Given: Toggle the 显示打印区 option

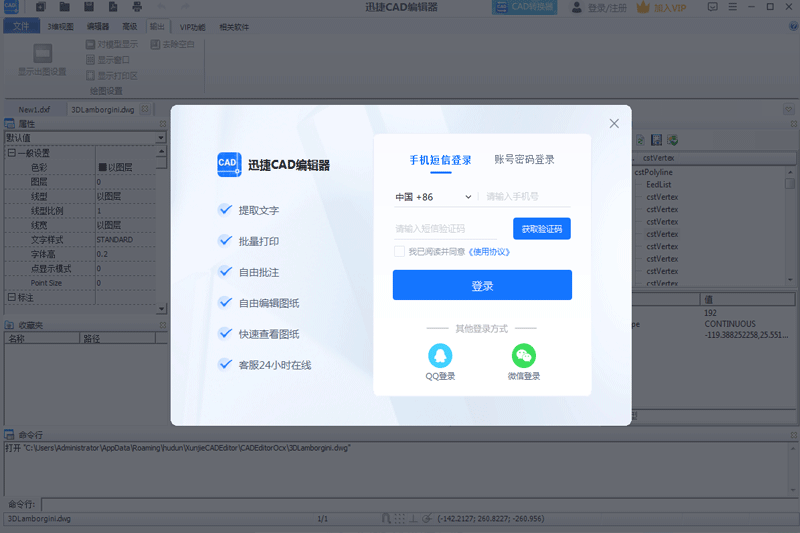Looking at the screenshot, I should (x=112, y=75).
